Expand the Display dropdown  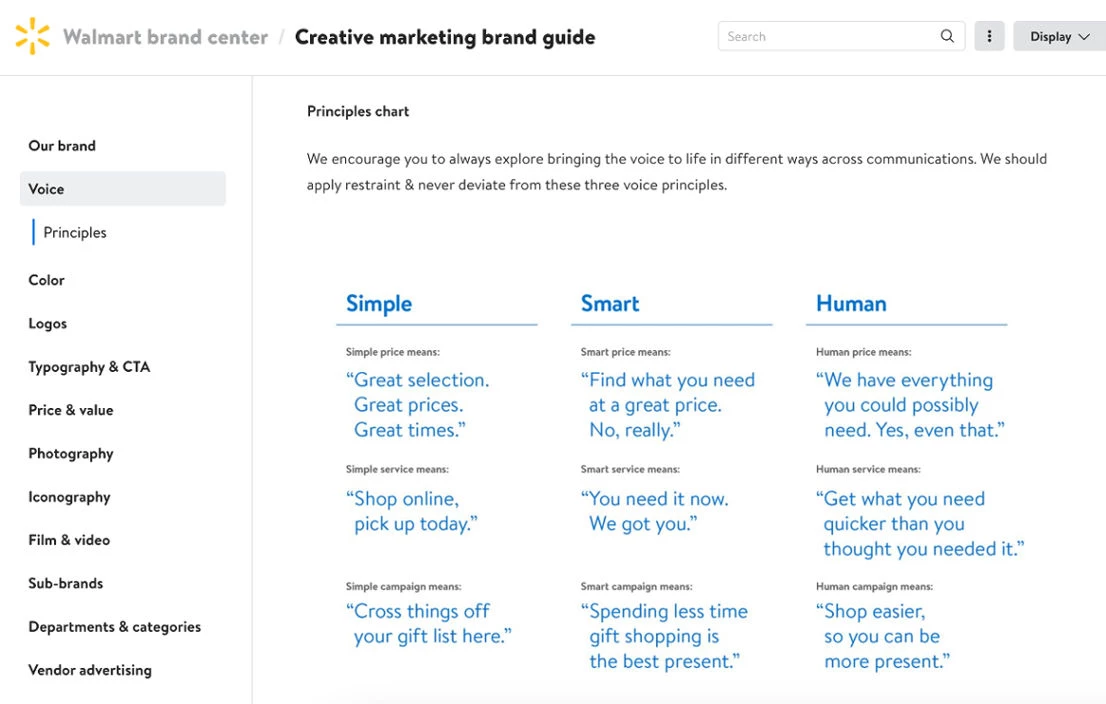tap(1059, 36)
